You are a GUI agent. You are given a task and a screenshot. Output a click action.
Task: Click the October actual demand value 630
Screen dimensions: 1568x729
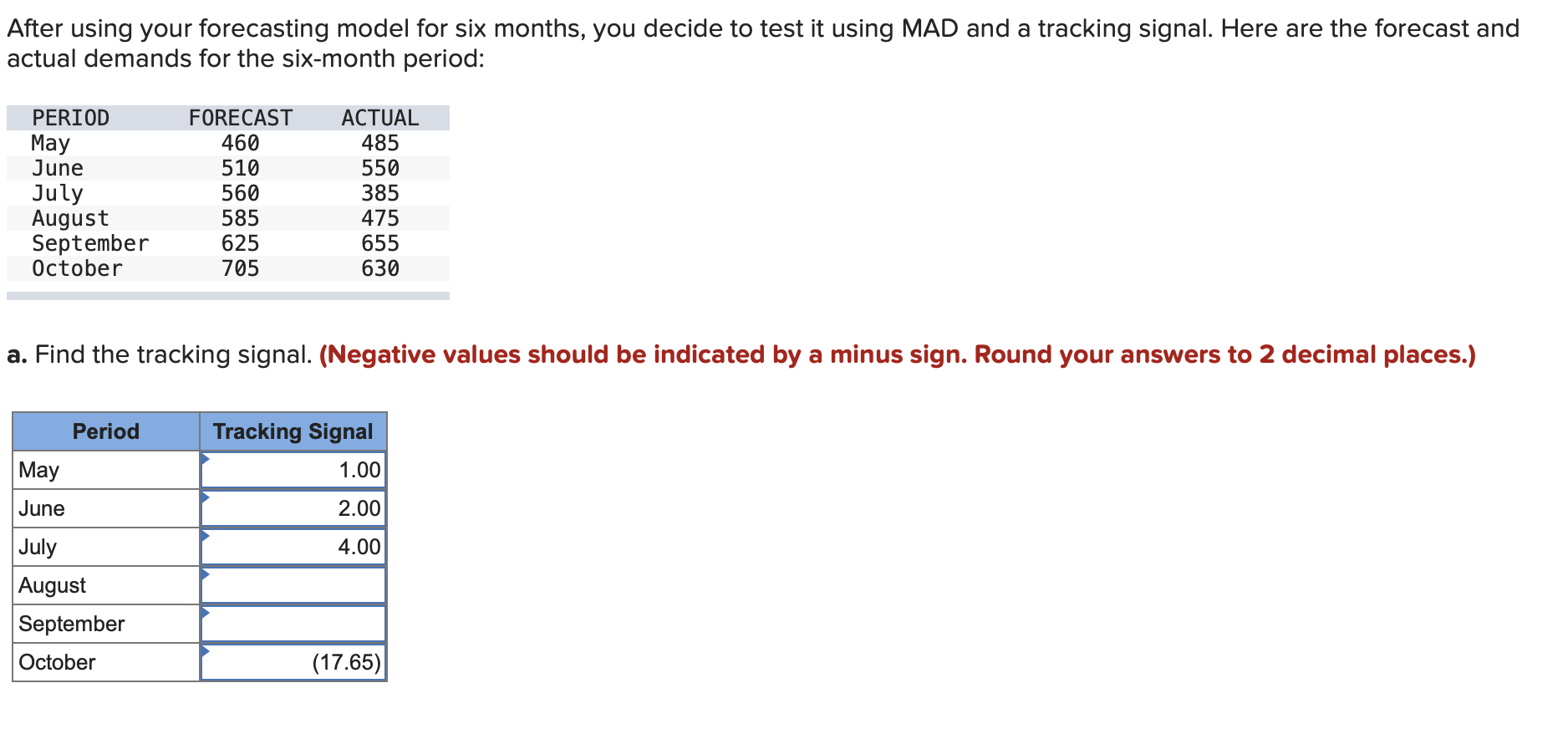[x=383, y=268]
